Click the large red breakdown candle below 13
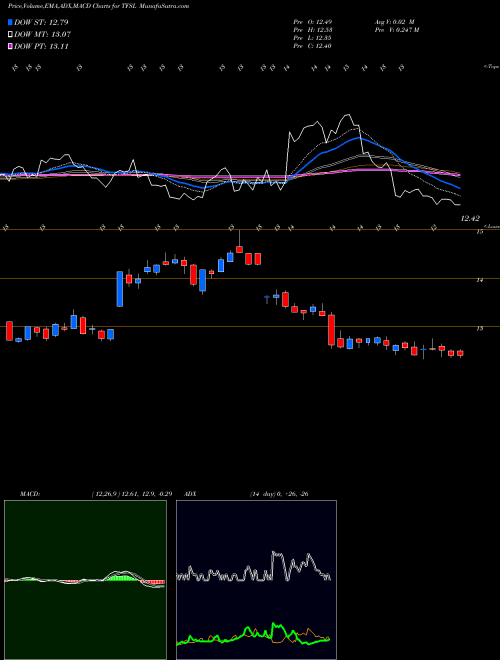Screen dimensions: 500x660 pos(332,330)
